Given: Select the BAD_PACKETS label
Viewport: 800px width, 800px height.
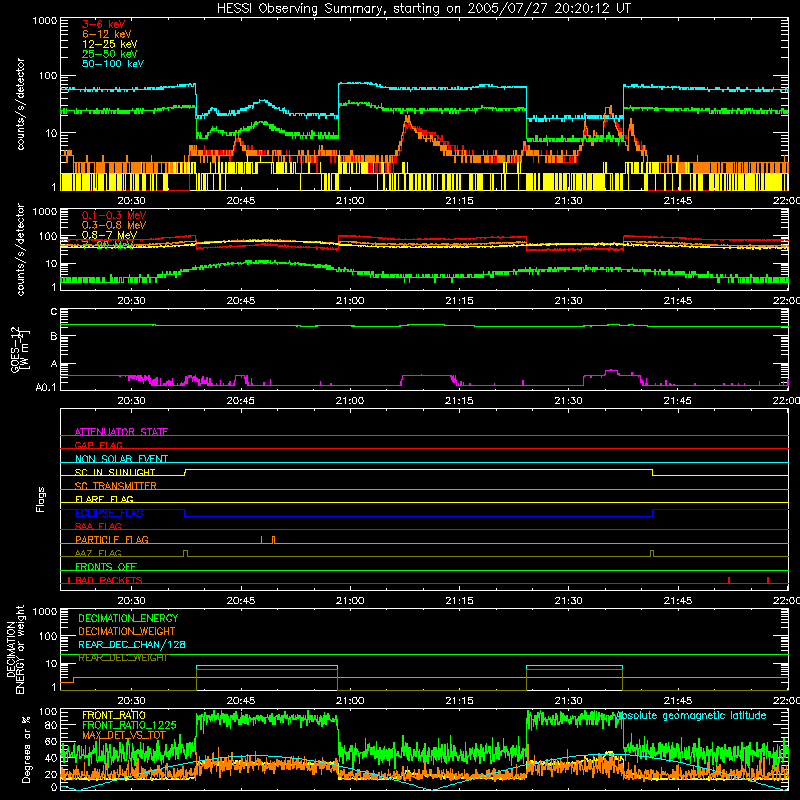Looking at the screenshot, I should click(x=109, y=580).
